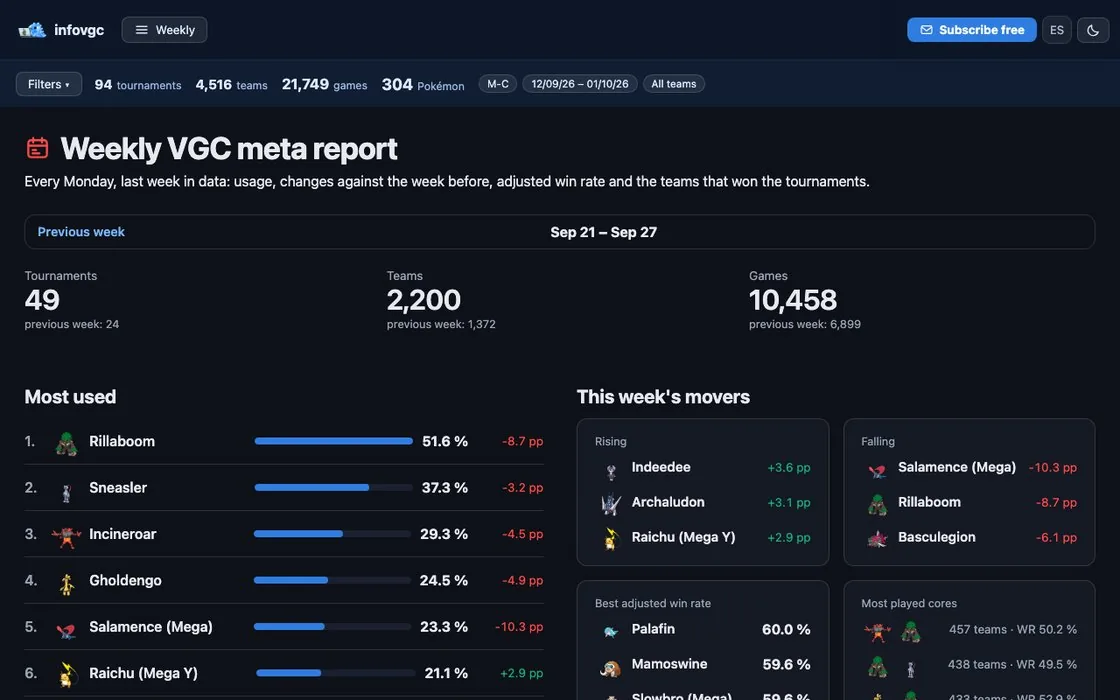Click Raichu (Mega Y) sprite in Rising card

pyautogui.click(x=611, y=539)
